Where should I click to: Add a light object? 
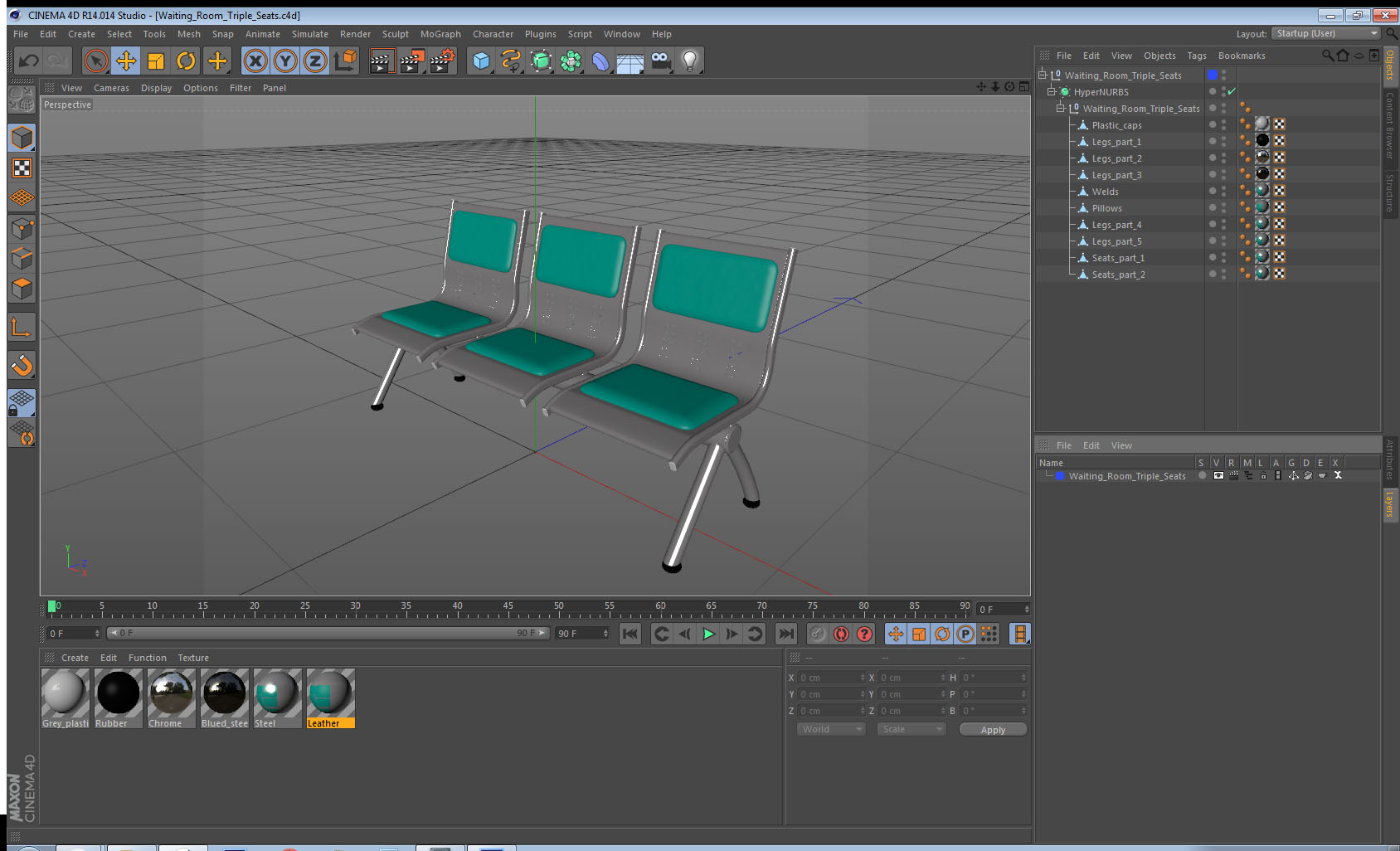tap(690, 61)
